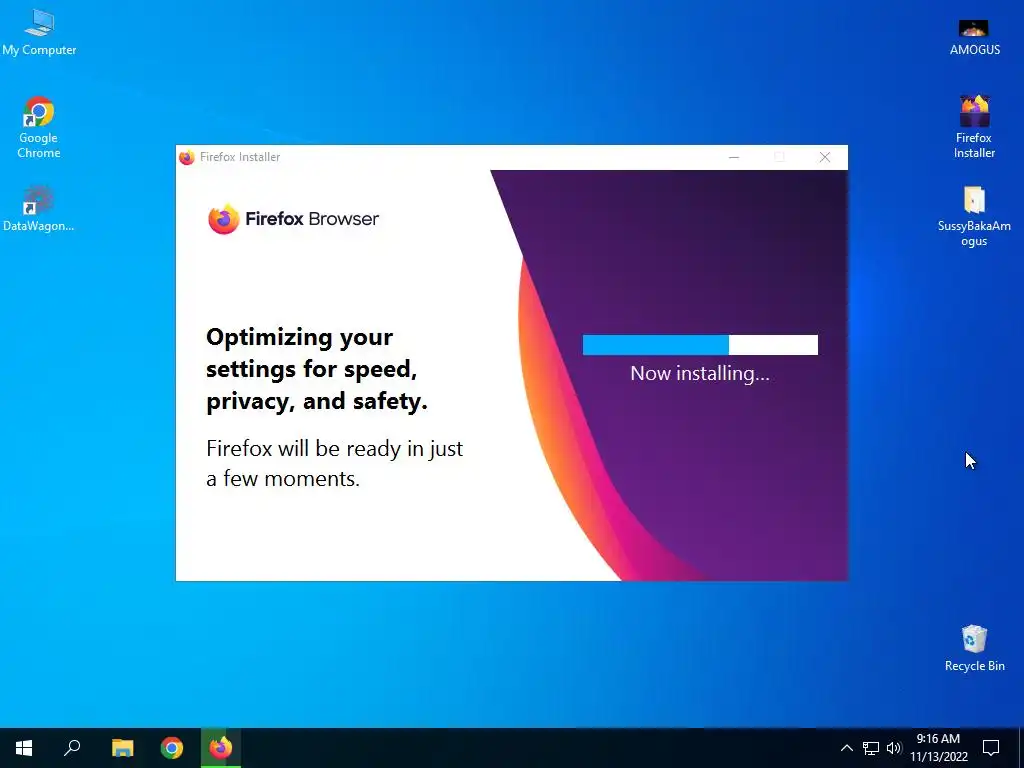Launch Chrome from the taskbar
1024x768 pixels.
click(x=172, y=748)
